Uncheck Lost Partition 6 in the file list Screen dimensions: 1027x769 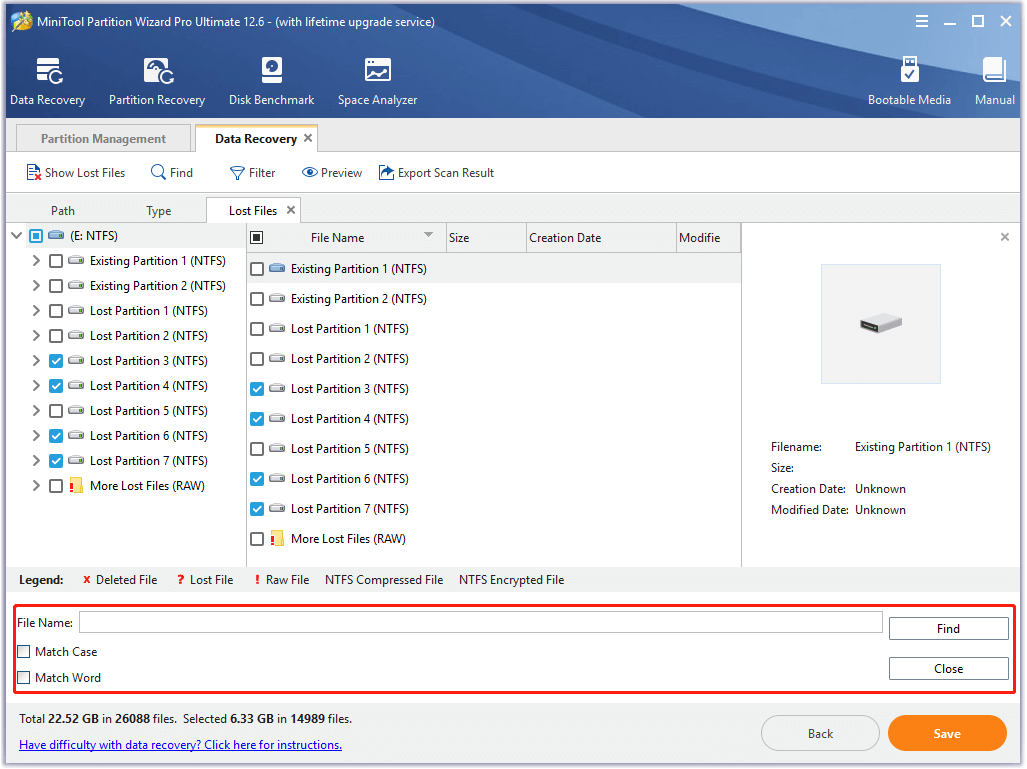tap(257, 479)
